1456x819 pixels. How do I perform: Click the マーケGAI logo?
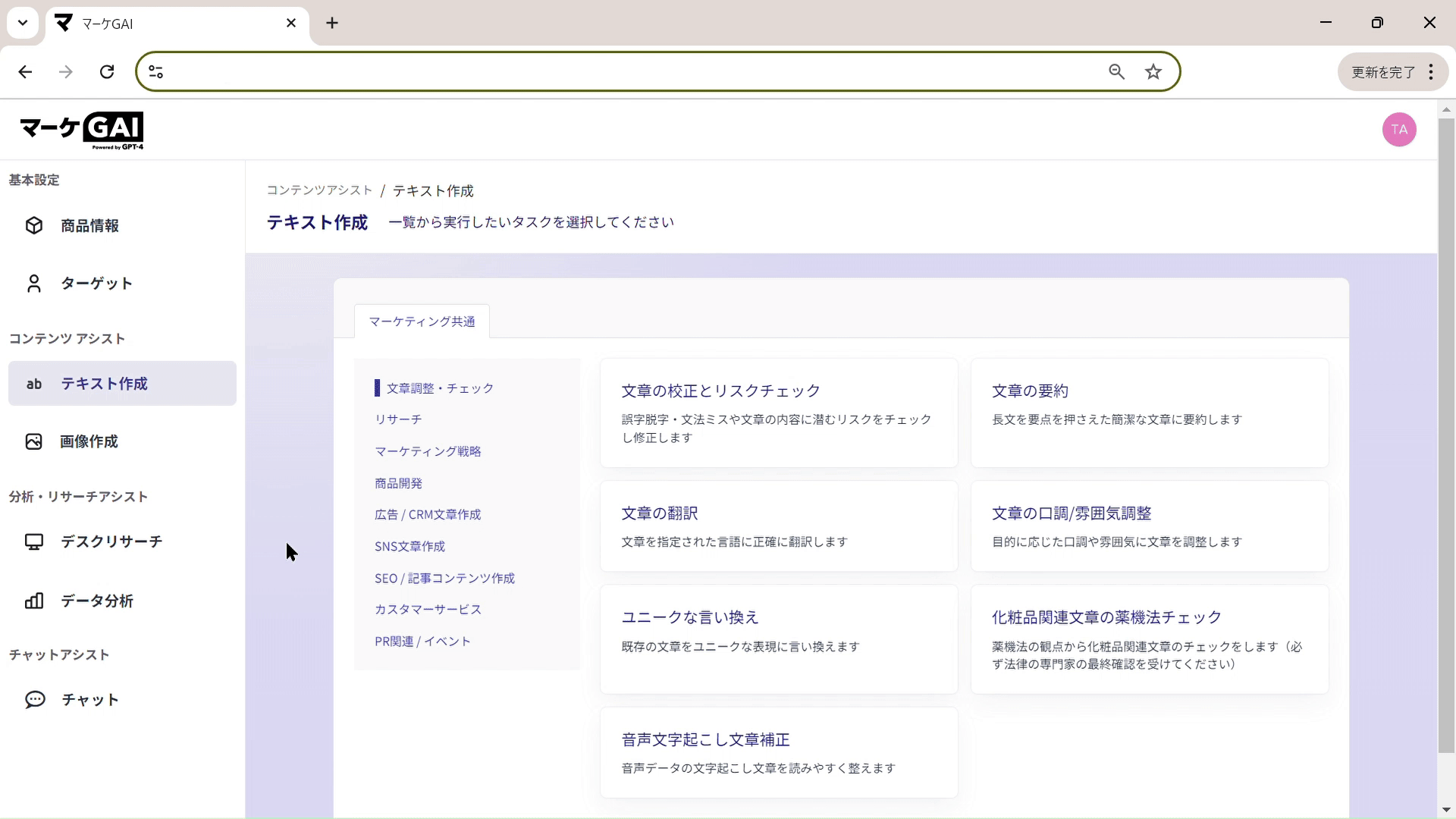pos(82,130)
